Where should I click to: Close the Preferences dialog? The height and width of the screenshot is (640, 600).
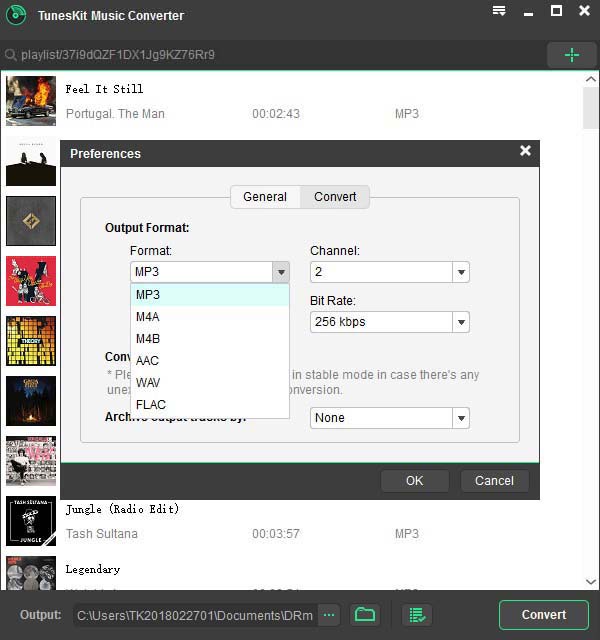point(525,151)
